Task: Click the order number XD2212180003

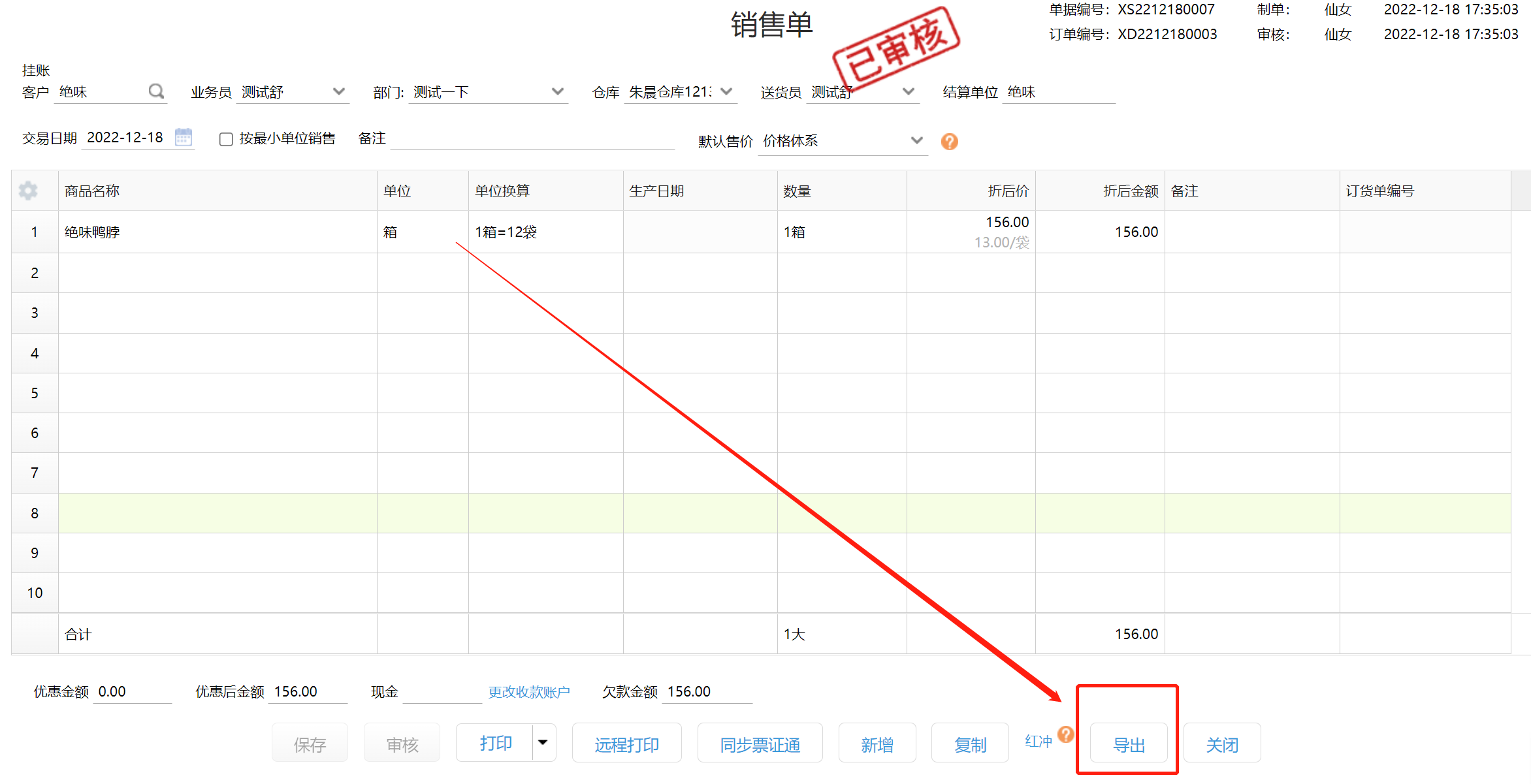Action: coord(1167,34)
